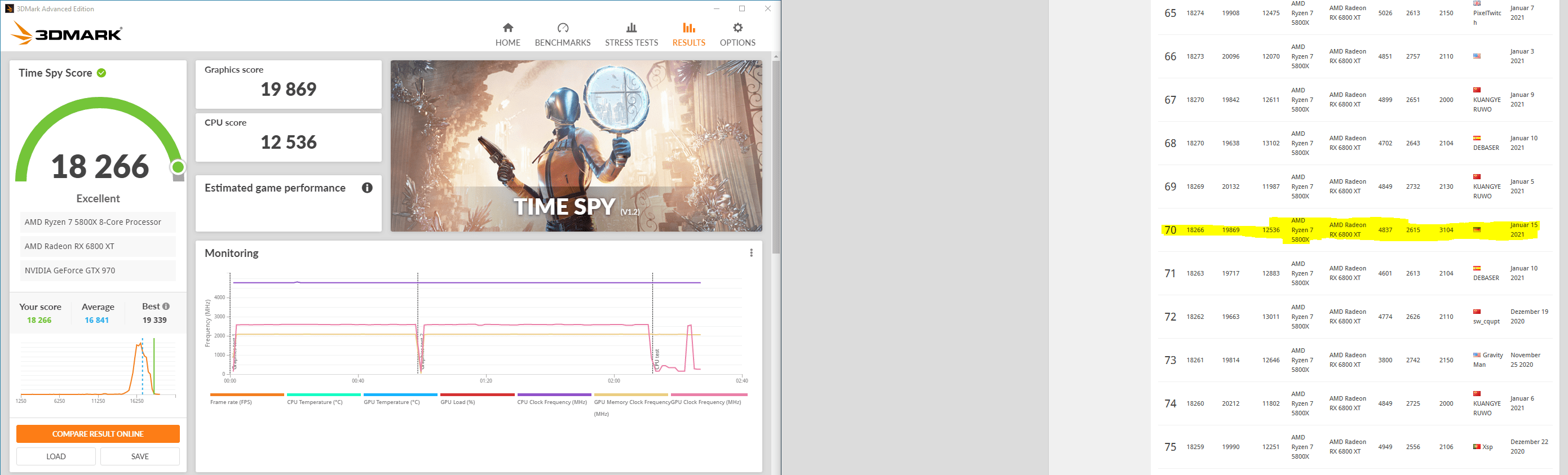Click the Best score value 19 339

pyautogui.click(x=154, y=320)
